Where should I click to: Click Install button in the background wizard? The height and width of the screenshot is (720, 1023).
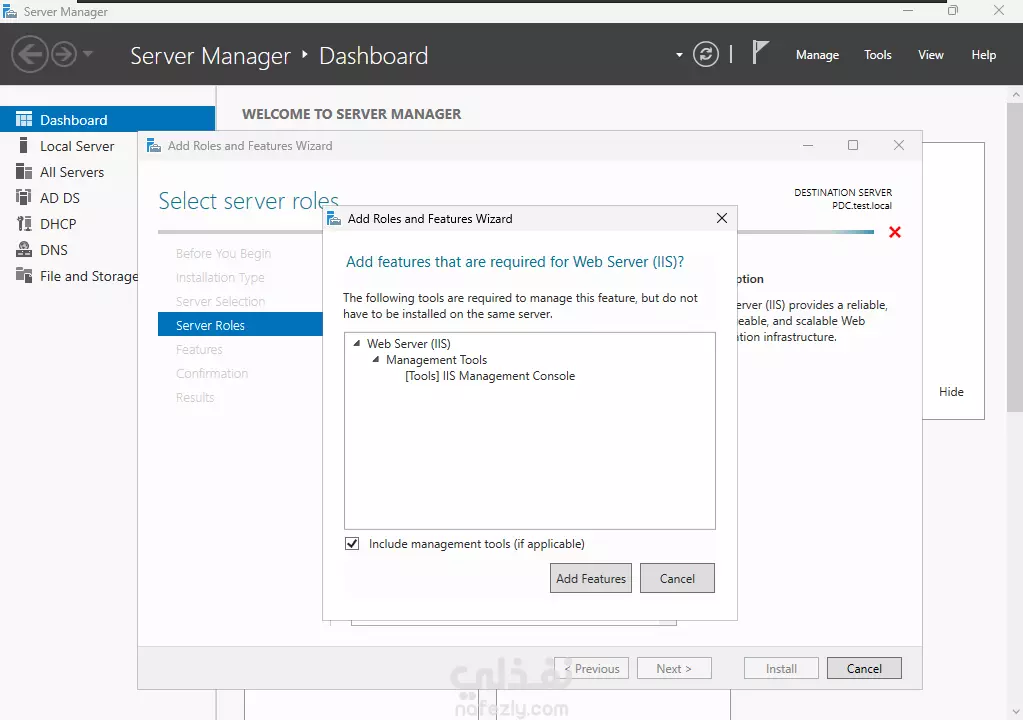(781, 668)
